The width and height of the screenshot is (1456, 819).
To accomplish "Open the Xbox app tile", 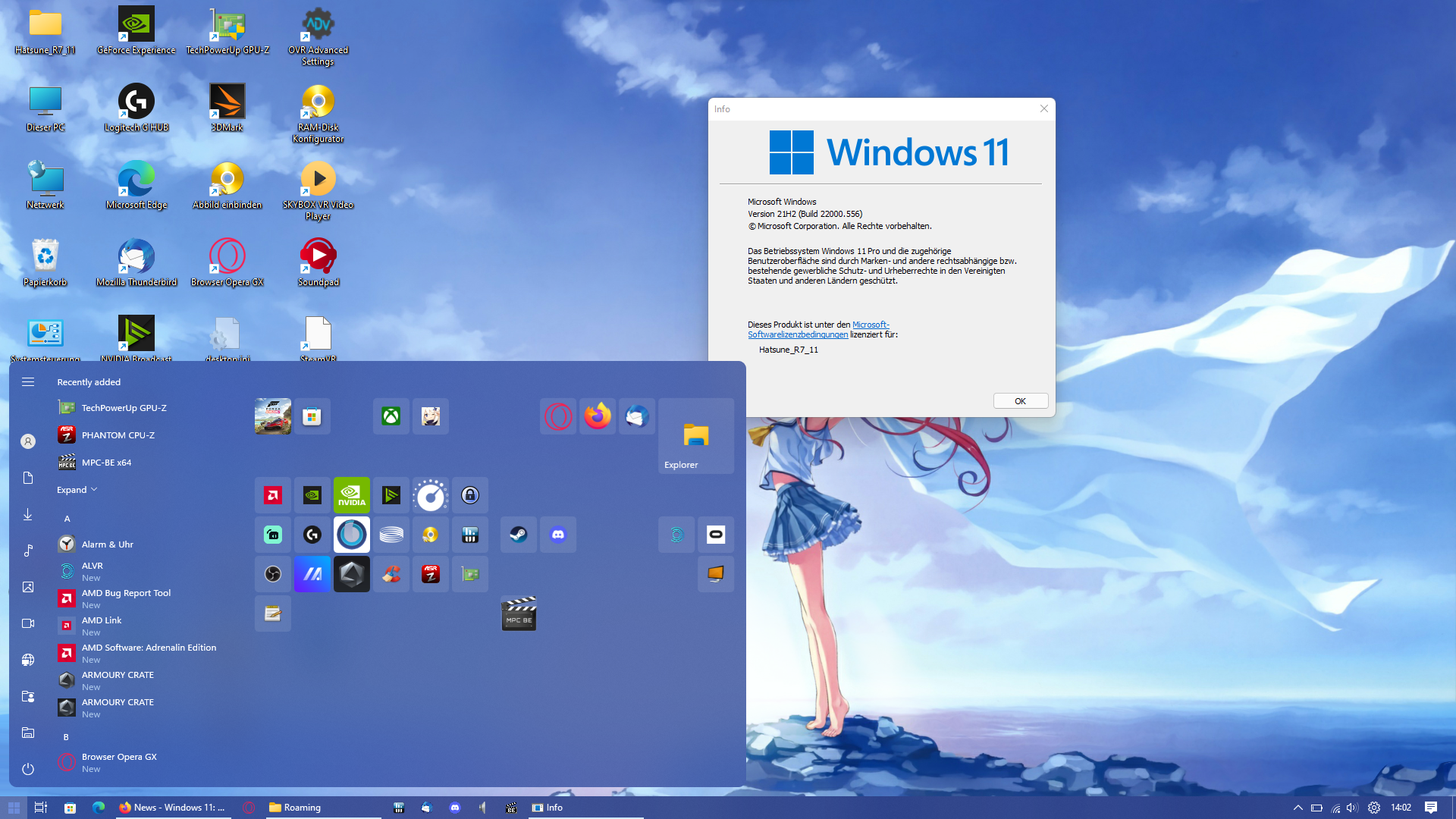I will coord(391,416).
